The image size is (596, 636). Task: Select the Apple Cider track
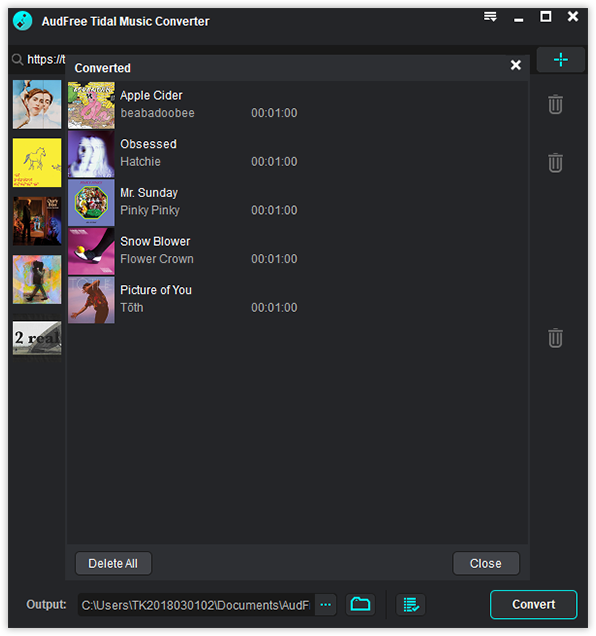297,105
